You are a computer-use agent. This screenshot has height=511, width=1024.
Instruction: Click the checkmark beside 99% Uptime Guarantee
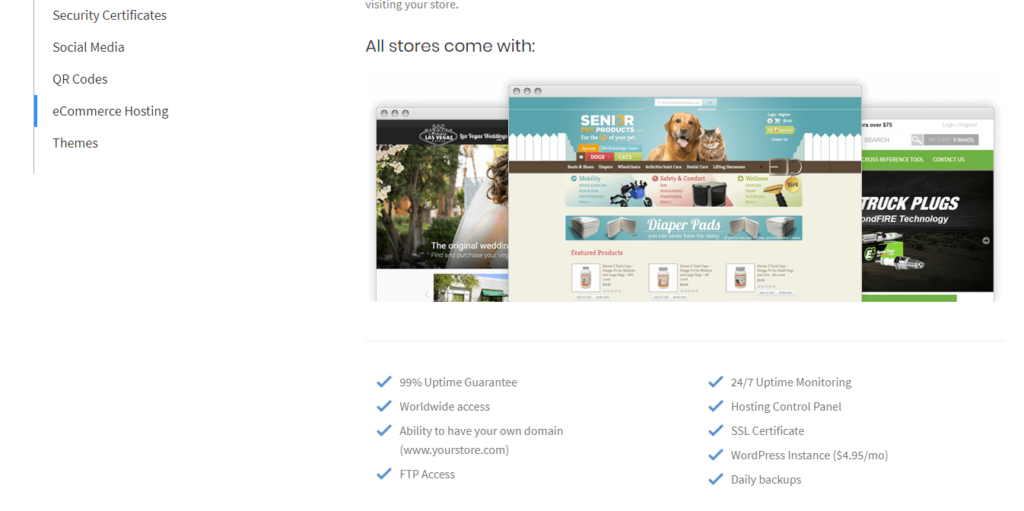click(384, 382)
